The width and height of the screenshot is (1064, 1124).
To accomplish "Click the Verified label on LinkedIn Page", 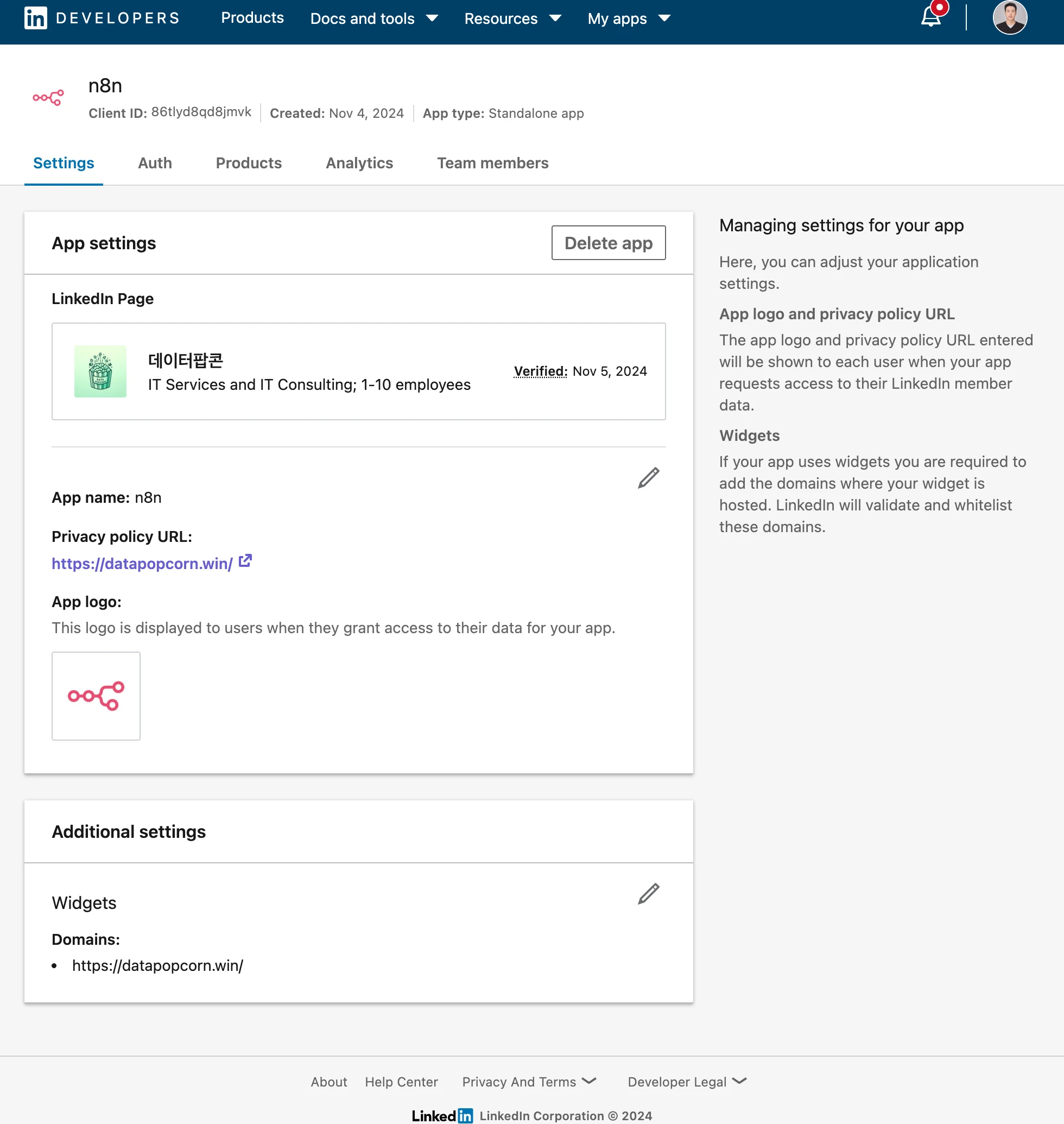I will 541,371.
